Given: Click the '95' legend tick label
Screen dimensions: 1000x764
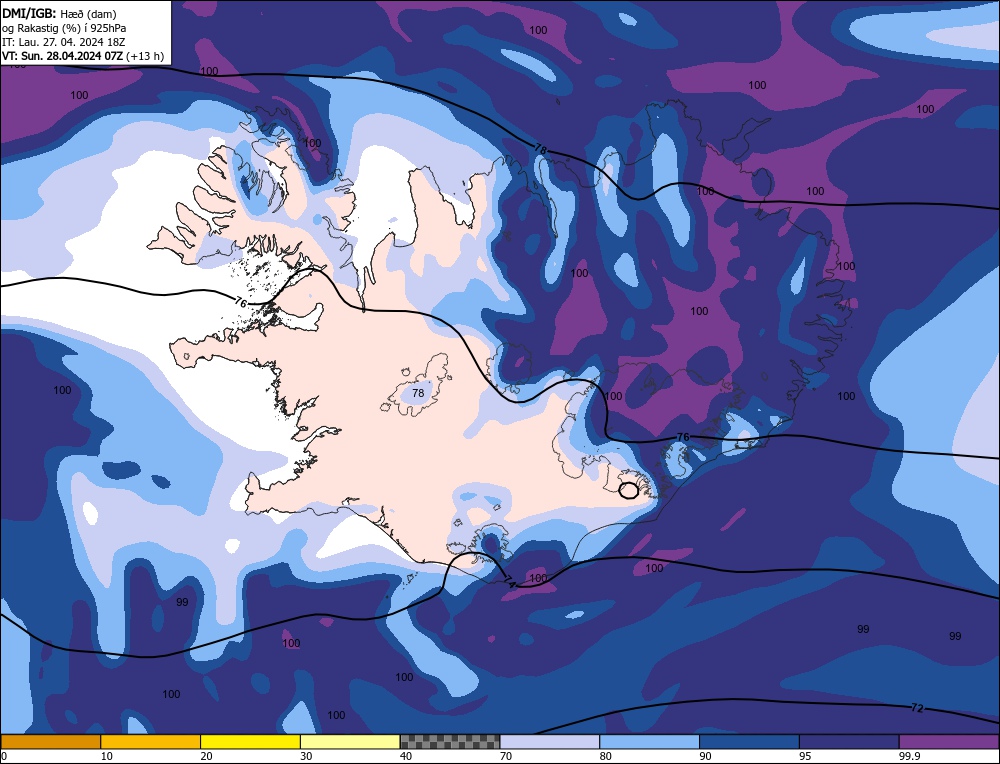Looking at the screenshot, I should click(x=805, y=756).
